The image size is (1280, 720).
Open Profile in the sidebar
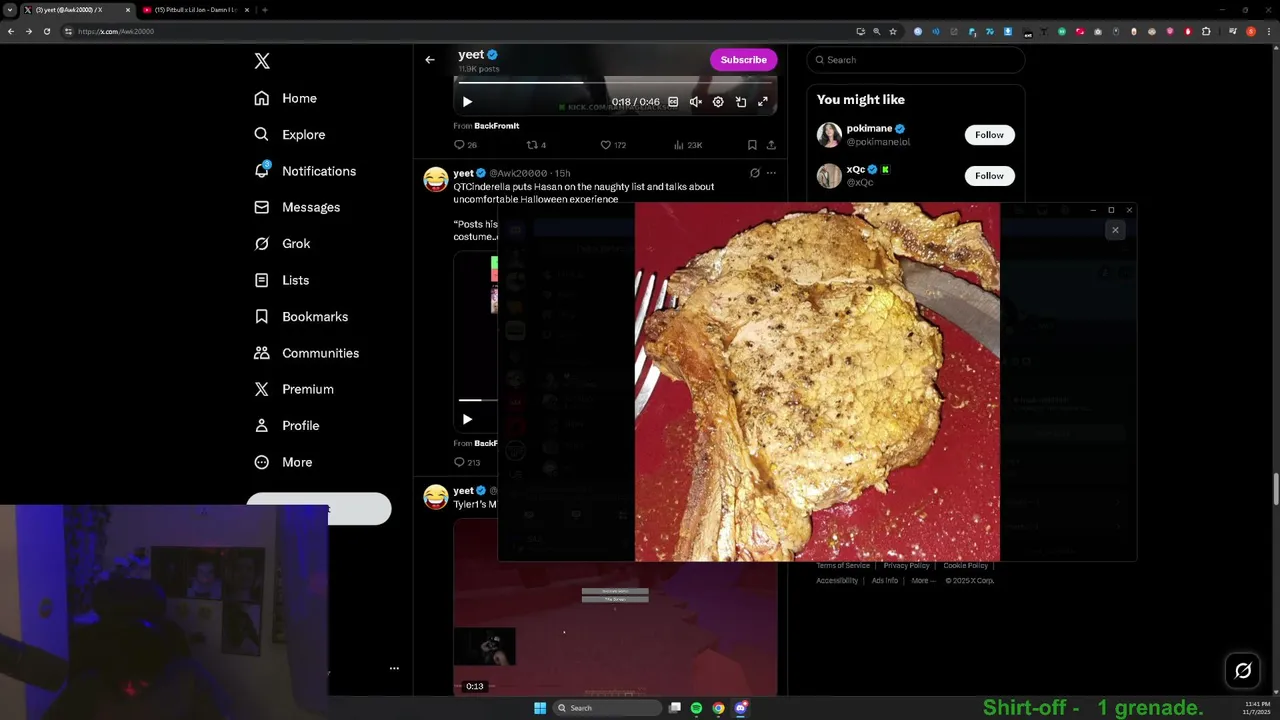[x=286, y=425]
